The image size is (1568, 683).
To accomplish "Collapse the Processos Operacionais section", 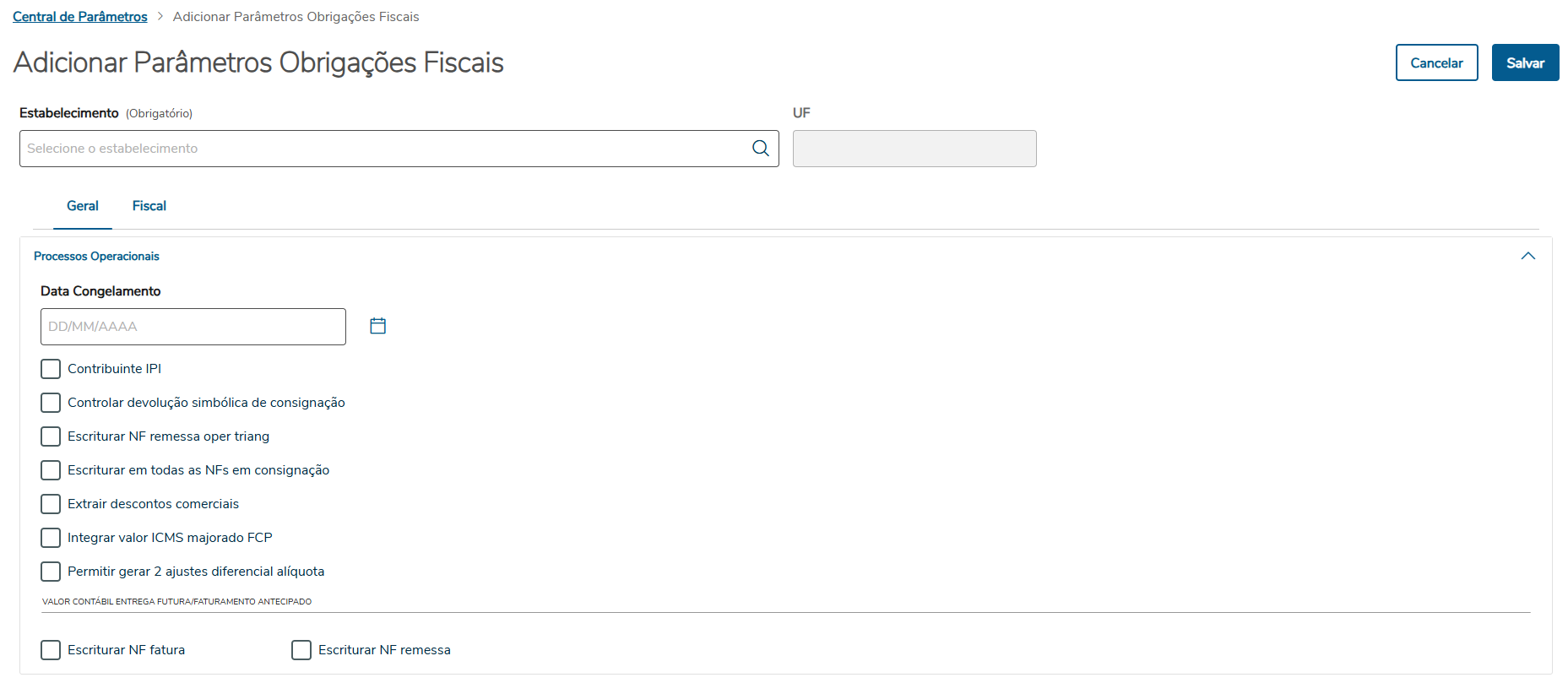I will pyautogui.click(x=1527, y=256).
